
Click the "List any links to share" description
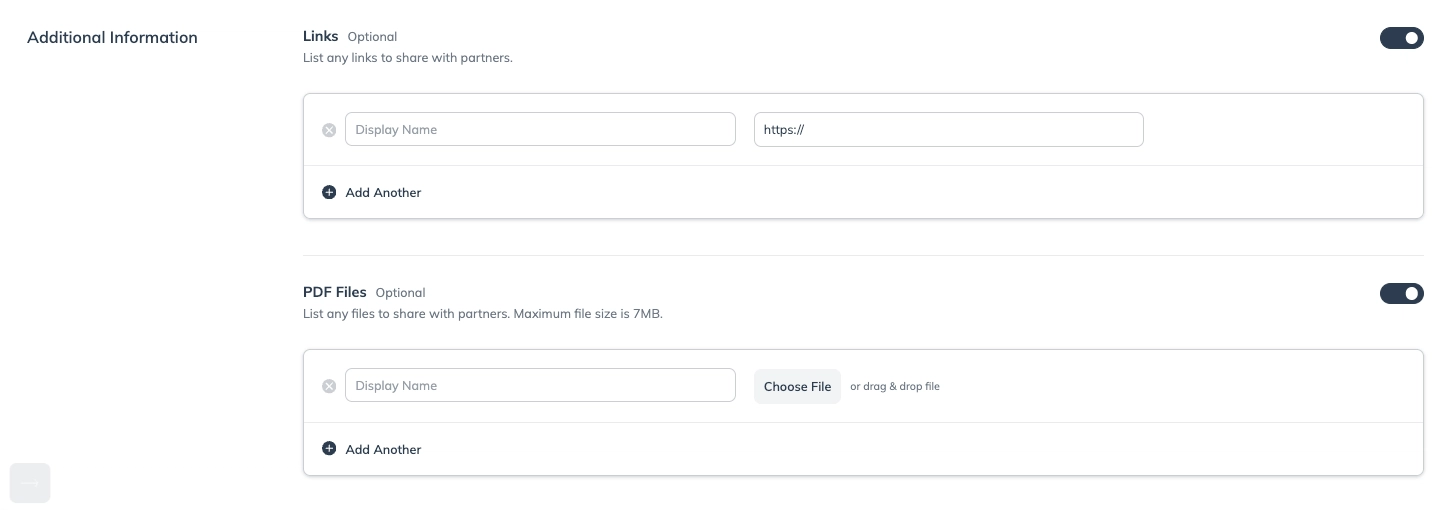(x=408, y=58)
